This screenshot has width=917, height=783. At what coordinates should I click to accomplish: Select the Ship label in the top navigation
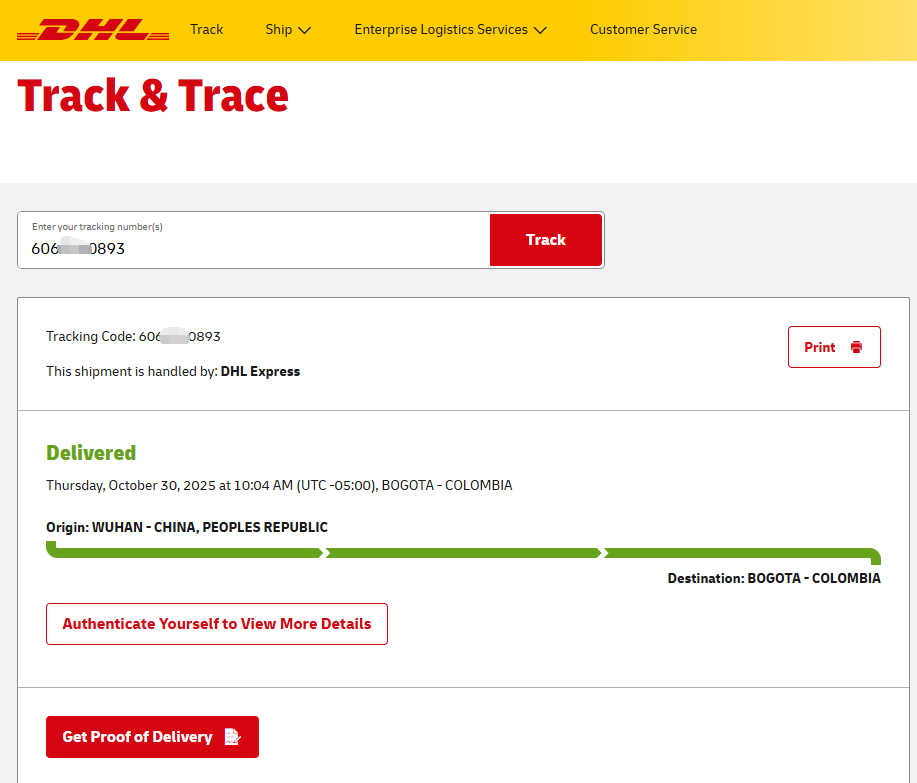coord(279,30)
